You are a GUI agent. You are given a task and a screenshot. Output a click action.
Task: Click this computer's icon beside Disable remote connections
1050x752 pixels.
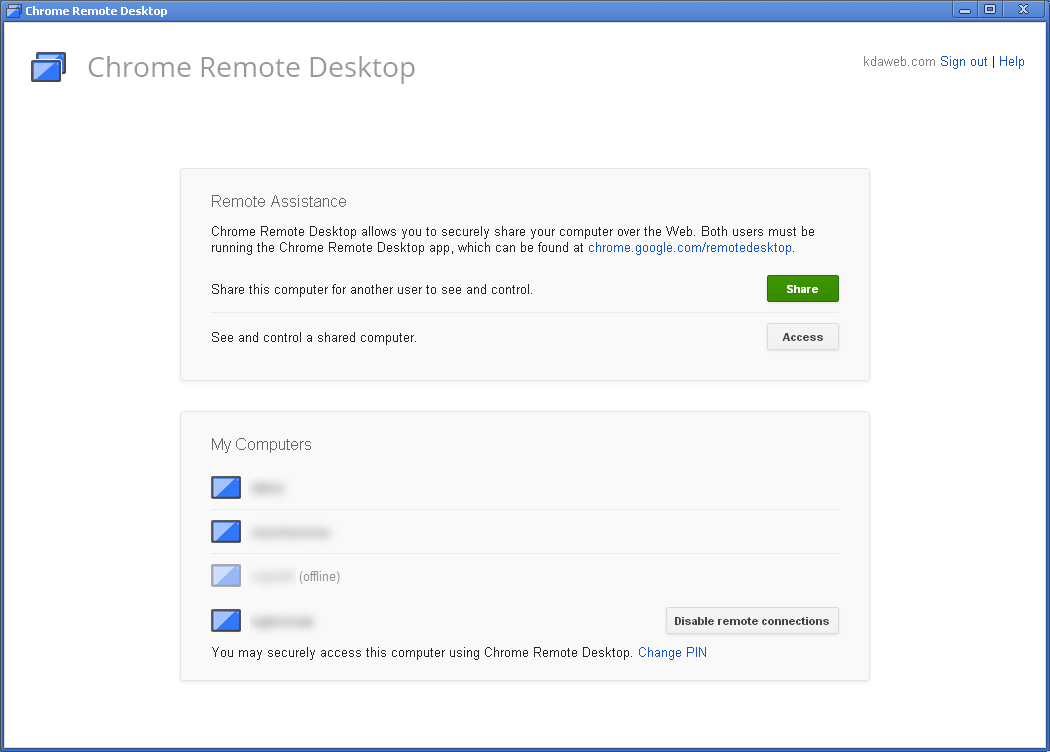226,620
